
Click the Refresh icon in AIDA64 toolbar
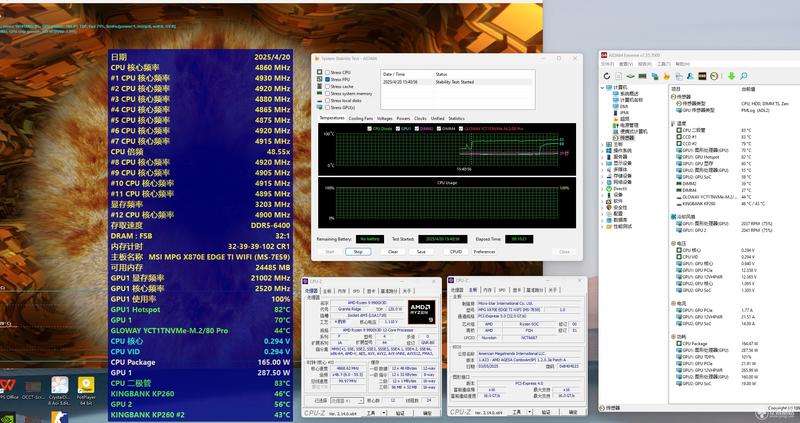coord(607,76)
